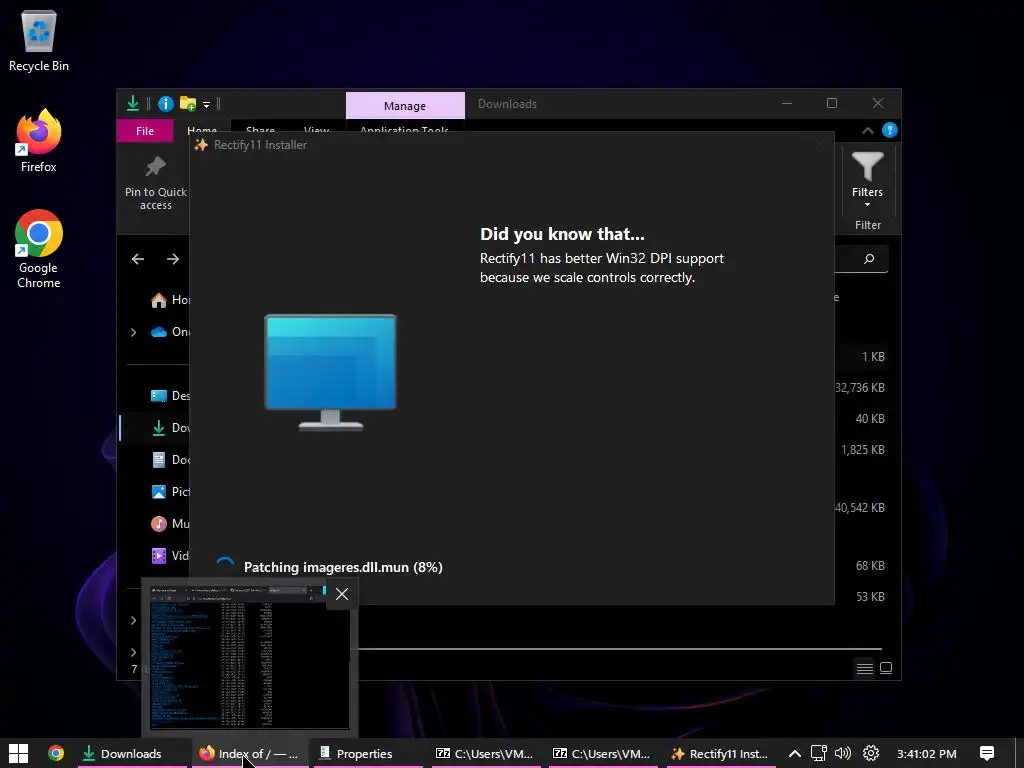1024x768 pixels.
Task: Click the settings gear in system tray
Action: (x=871, y=754)
